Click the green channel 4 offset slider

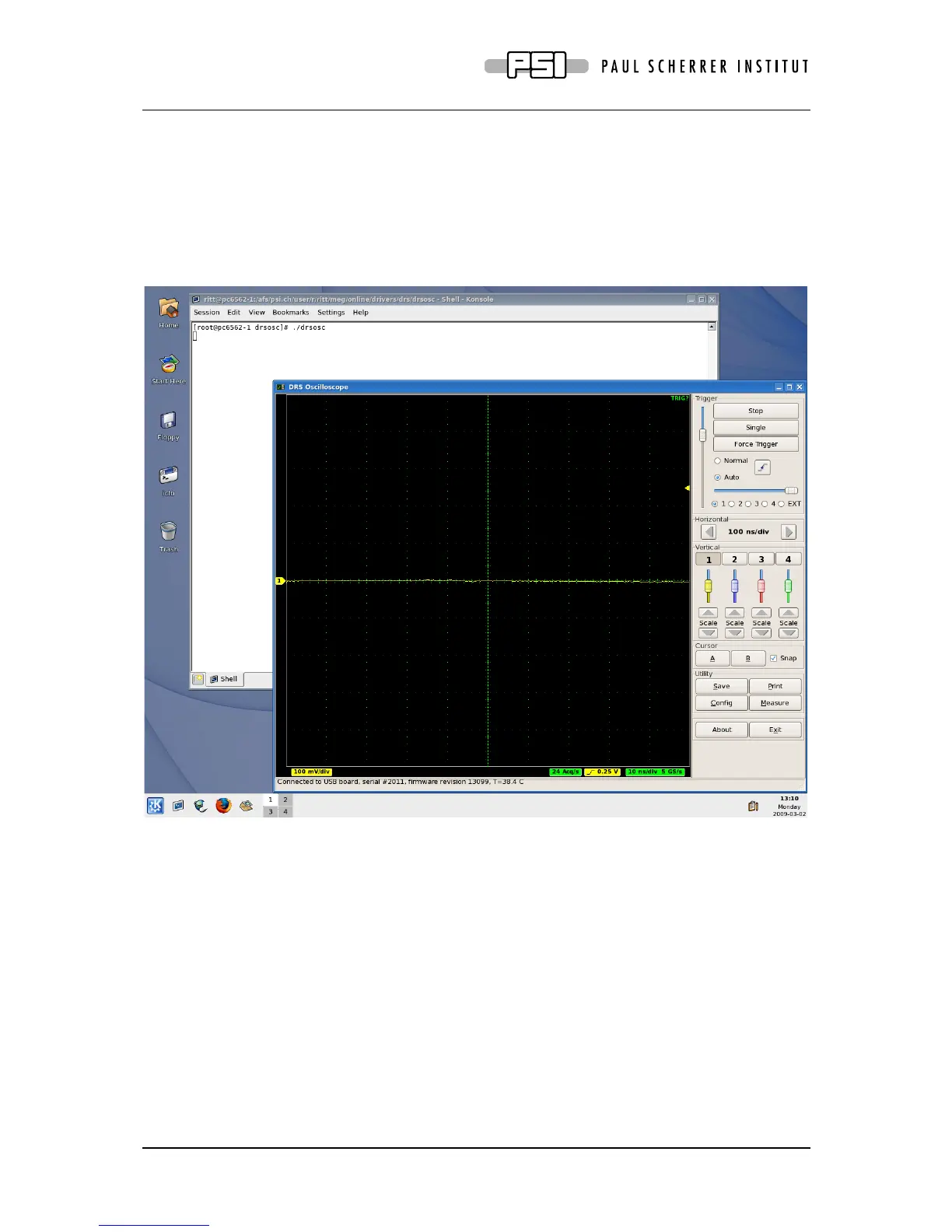[x=789, y=586]
